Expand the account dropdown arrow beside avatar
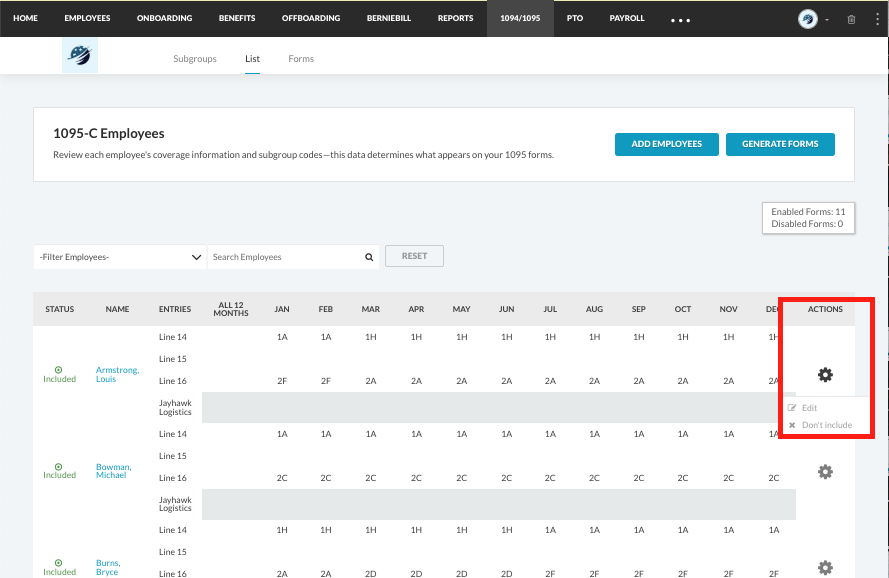Viewport: 889px width, 578px height. point(827,20)
